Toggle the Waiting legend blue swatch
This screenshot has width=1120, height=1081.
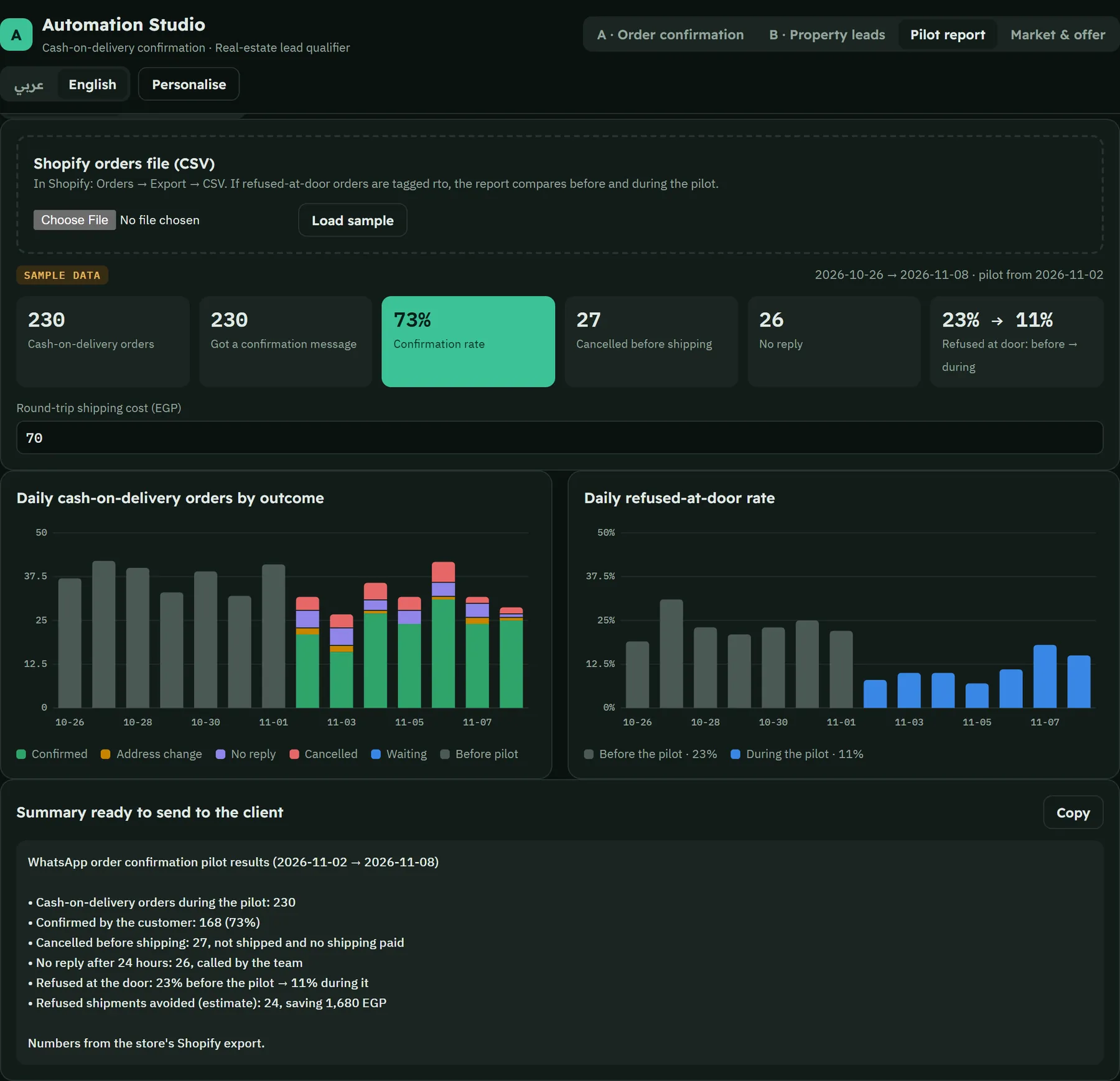(376, 754)
